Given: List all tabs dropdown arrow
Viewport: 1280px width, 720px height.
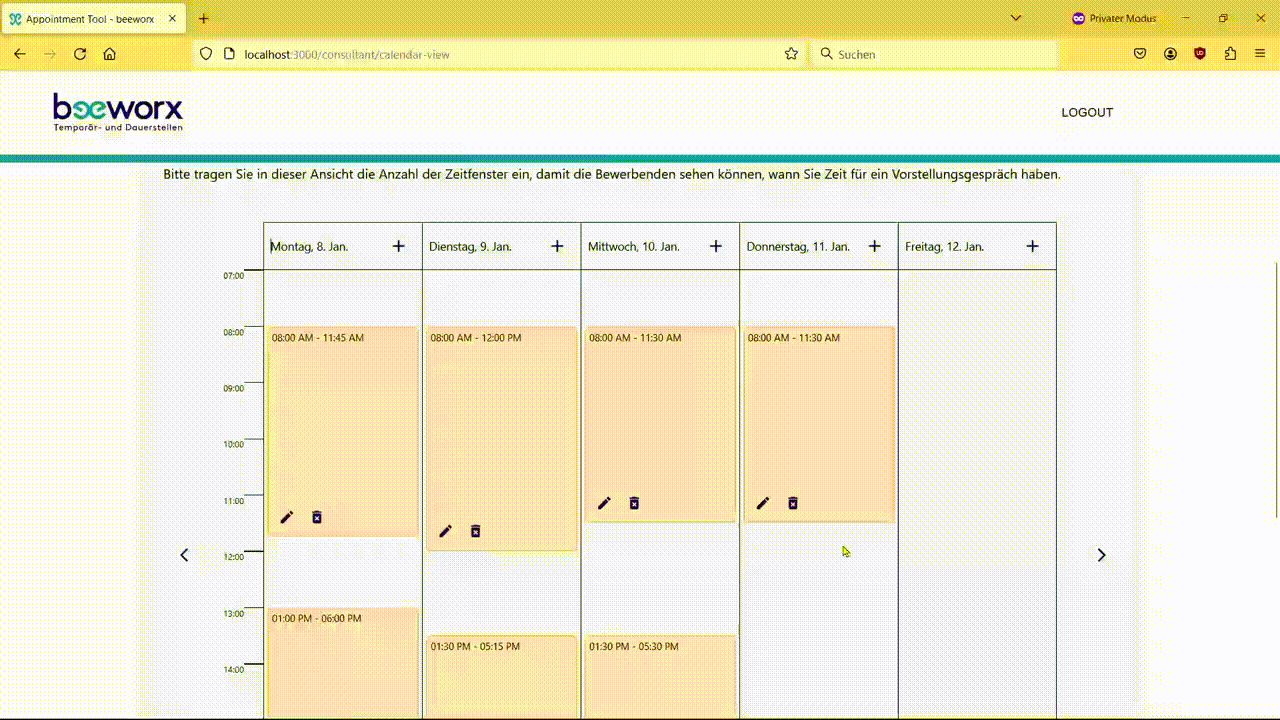Looking at the screenshot, I should pyautogui.click(x=1016, y=18).
